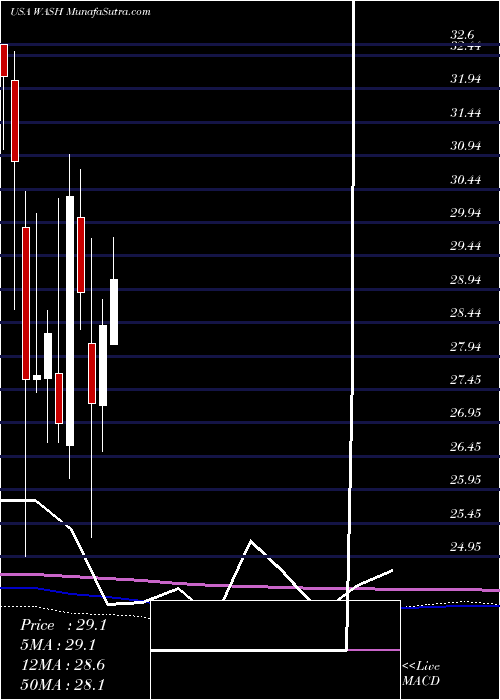Click the 31.94 price axis label
Viewport: 500px width, 700px height.
tap(466, 79)
